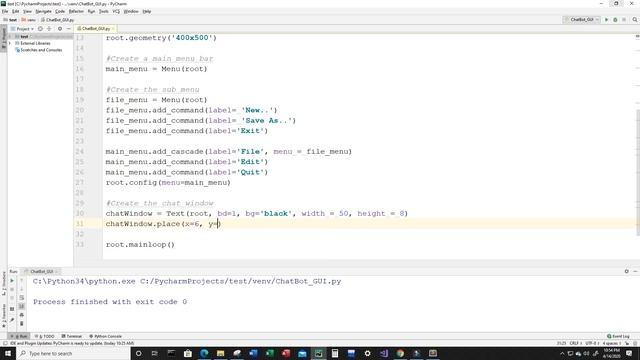Image resolution: width=640 pixels, height=360 pixels.
Task: Open the Navigate menu
Action: [43, 11]
